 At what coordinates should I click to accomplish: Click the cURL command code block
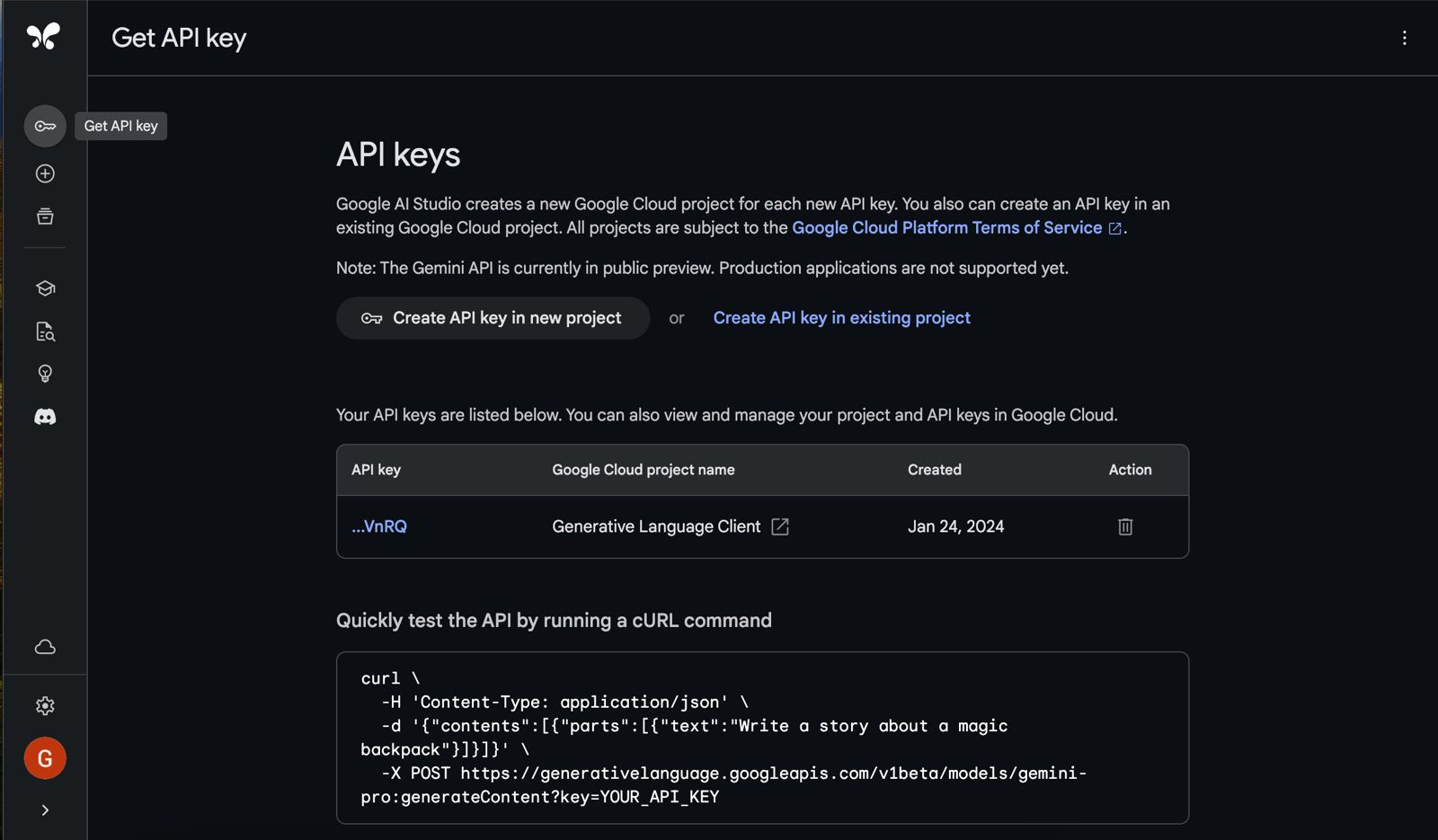coord(762,738)
